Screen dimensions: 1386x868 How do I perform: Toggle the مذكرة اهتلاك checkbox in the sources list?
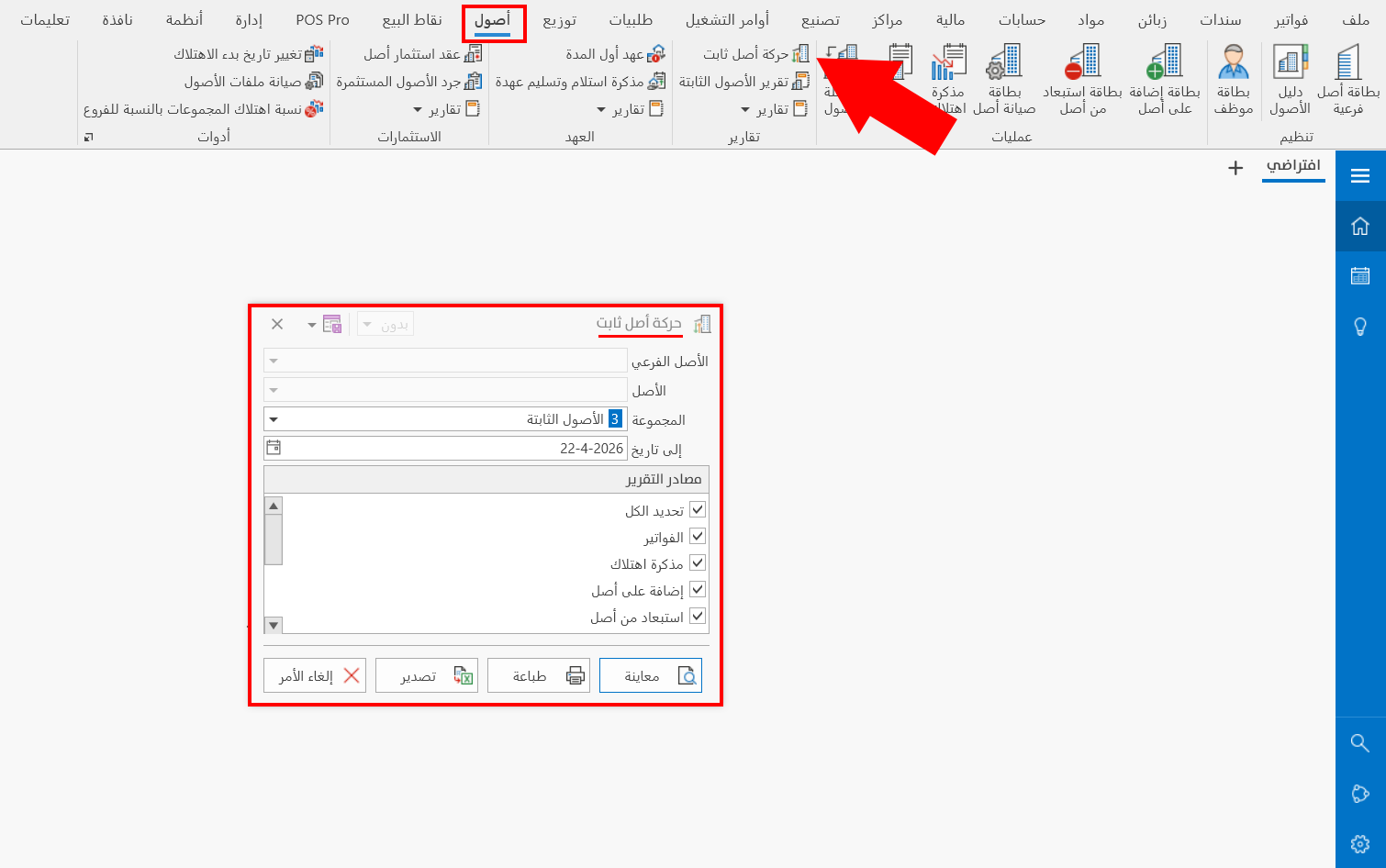[x=698, y=562]
